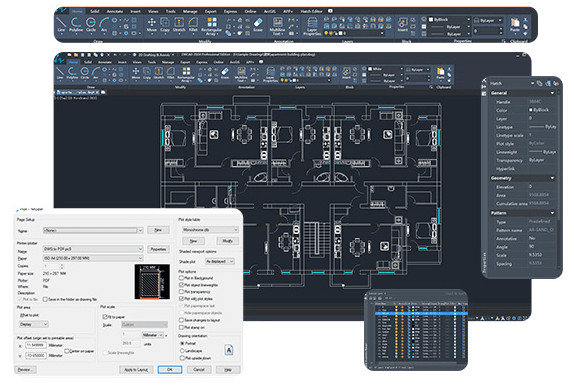Open the Solid tab in the enlarged ribbon
The image size is (574, 390).
coord(94,11)
